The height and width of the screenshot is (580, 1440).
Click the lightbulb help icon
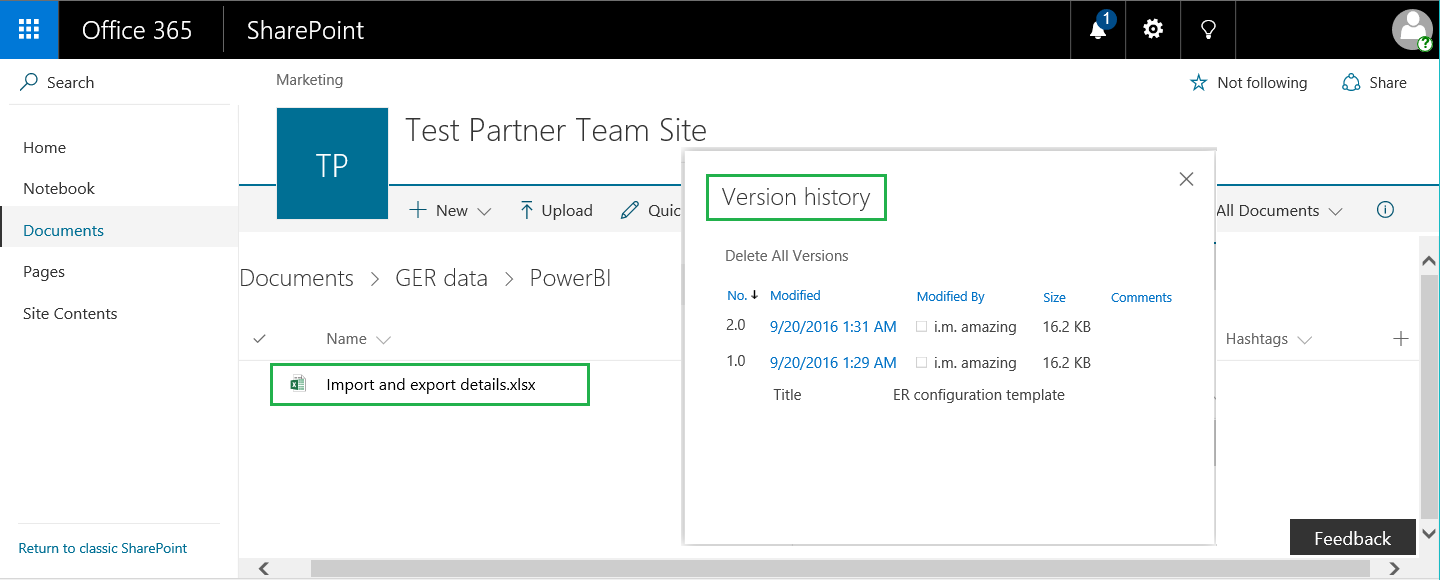click(x=1208, y=30)
